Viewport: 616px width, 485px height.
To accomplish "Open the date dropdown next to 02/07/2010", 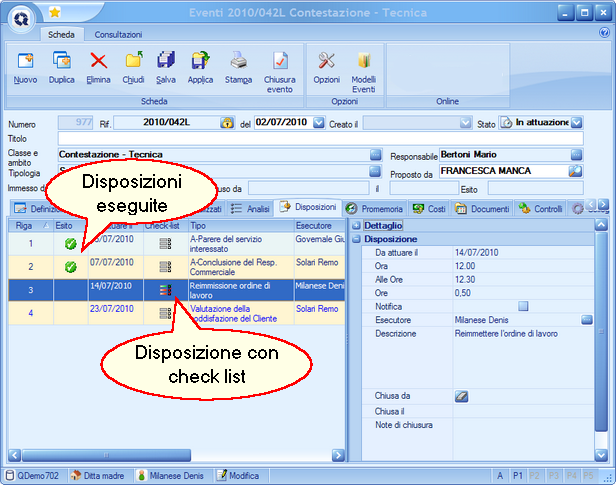I will coord(319,123).
